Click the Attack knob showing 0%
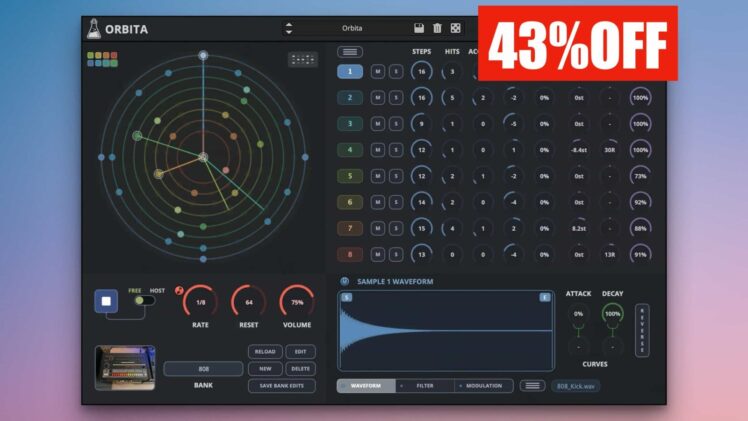 point(578,314)
